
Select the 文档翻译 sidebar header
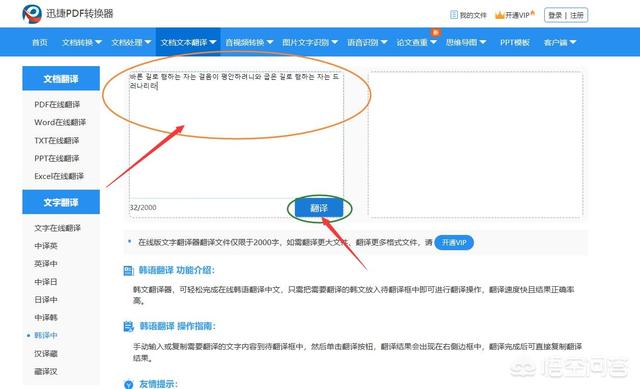coord(61,78)
